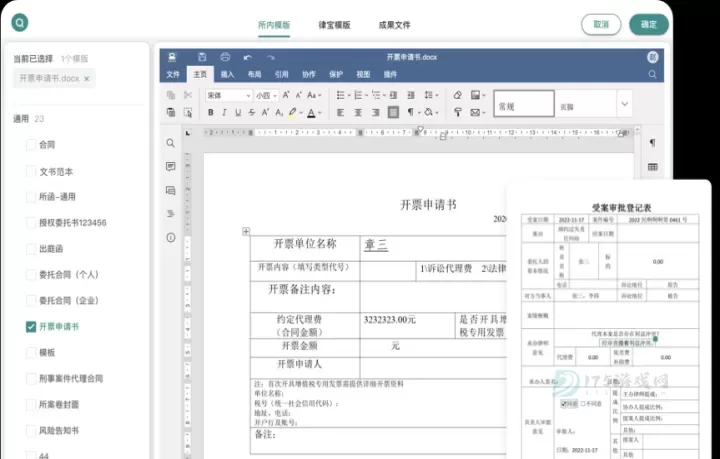Click the user avatar in editor header

click(652, 57)
